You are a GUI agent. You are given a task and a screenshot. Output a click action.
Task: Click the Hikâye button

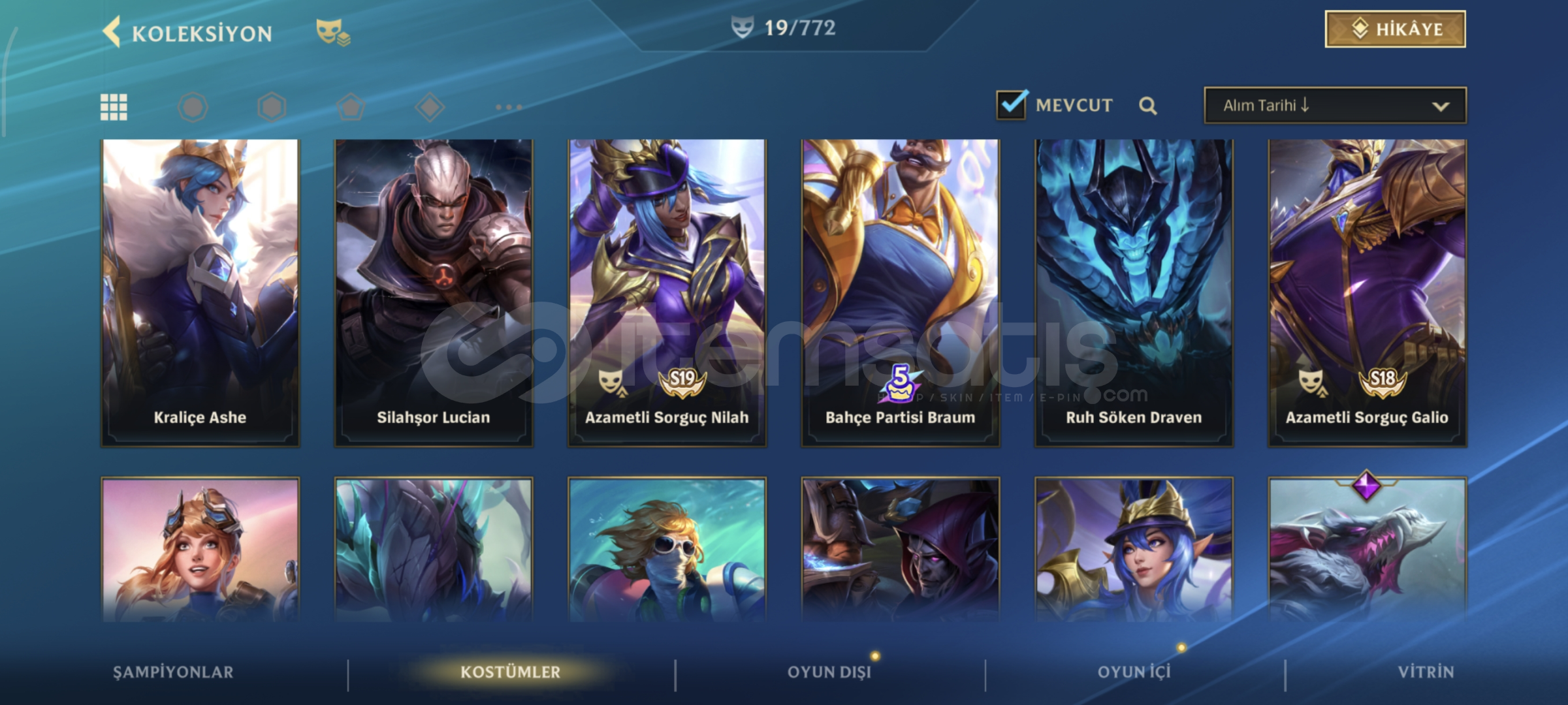click(x=1395, y=29)
